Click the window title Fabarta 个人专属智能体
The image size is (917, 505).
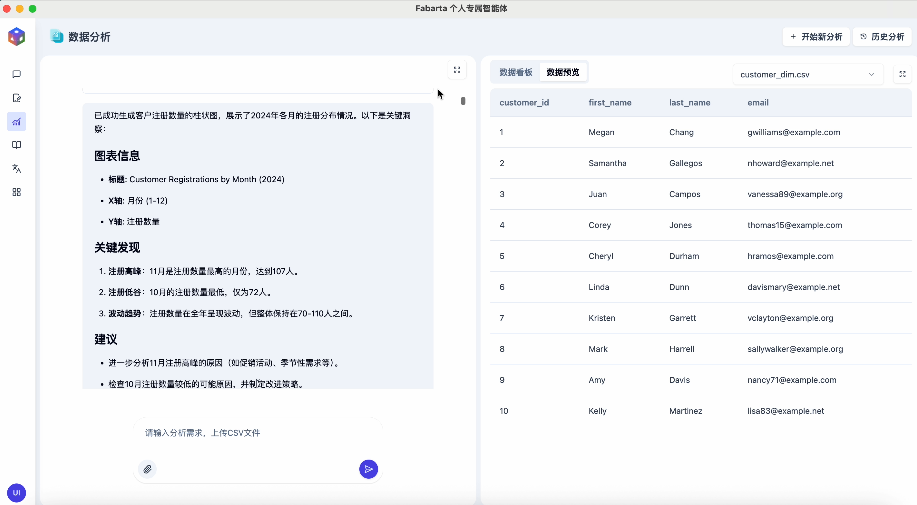(461, 8)
